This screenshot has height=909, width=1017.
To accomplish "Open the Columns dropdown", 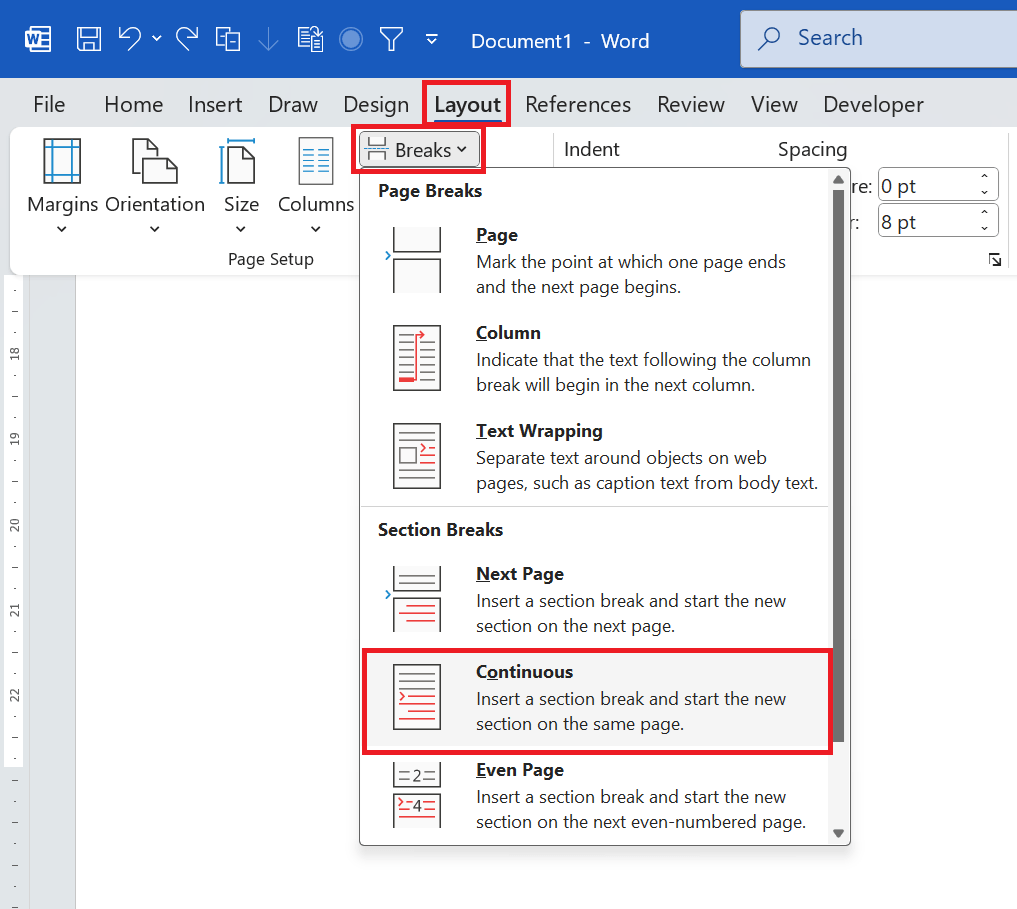I will click(315, 186).
